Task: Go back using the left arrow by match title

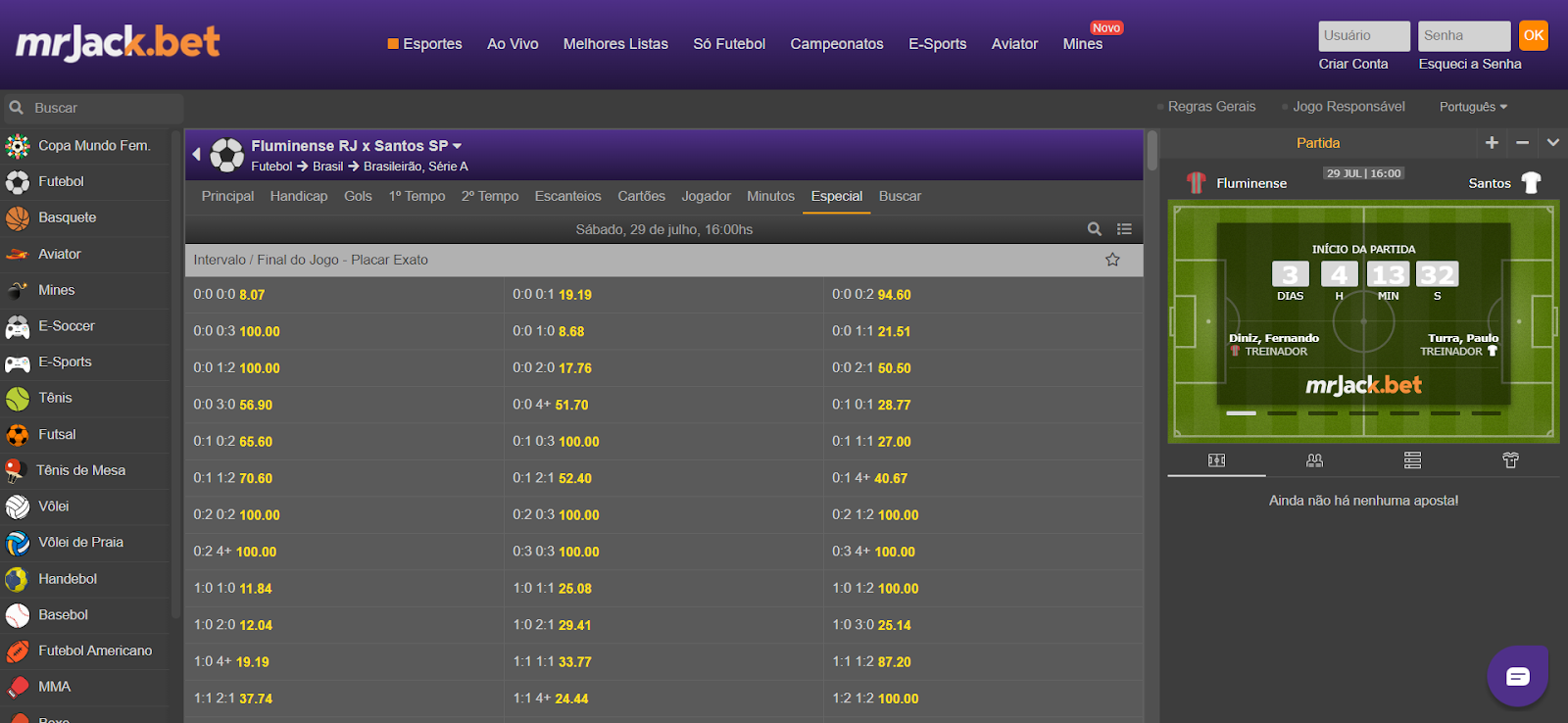Action: 197,154
